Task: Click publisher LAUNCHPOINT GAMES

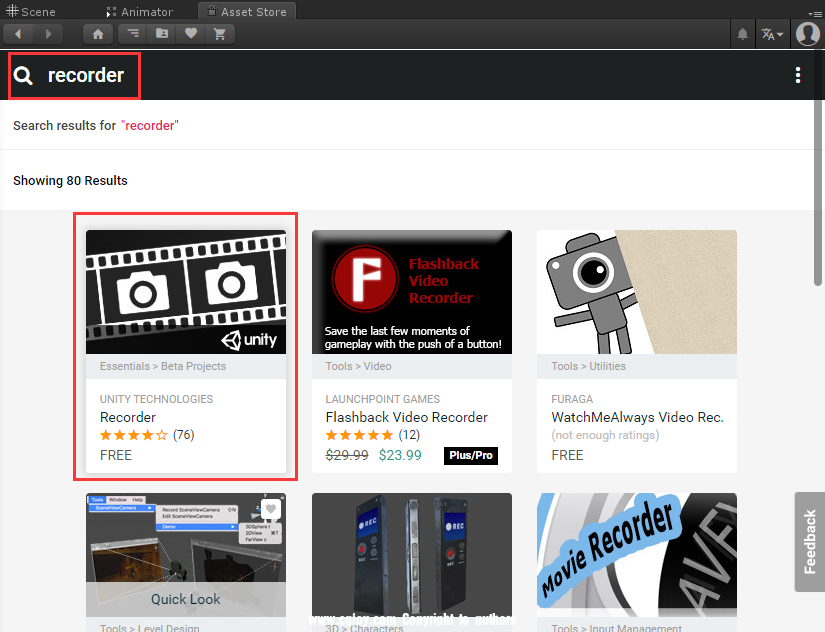Action: [x=383, y=399]
